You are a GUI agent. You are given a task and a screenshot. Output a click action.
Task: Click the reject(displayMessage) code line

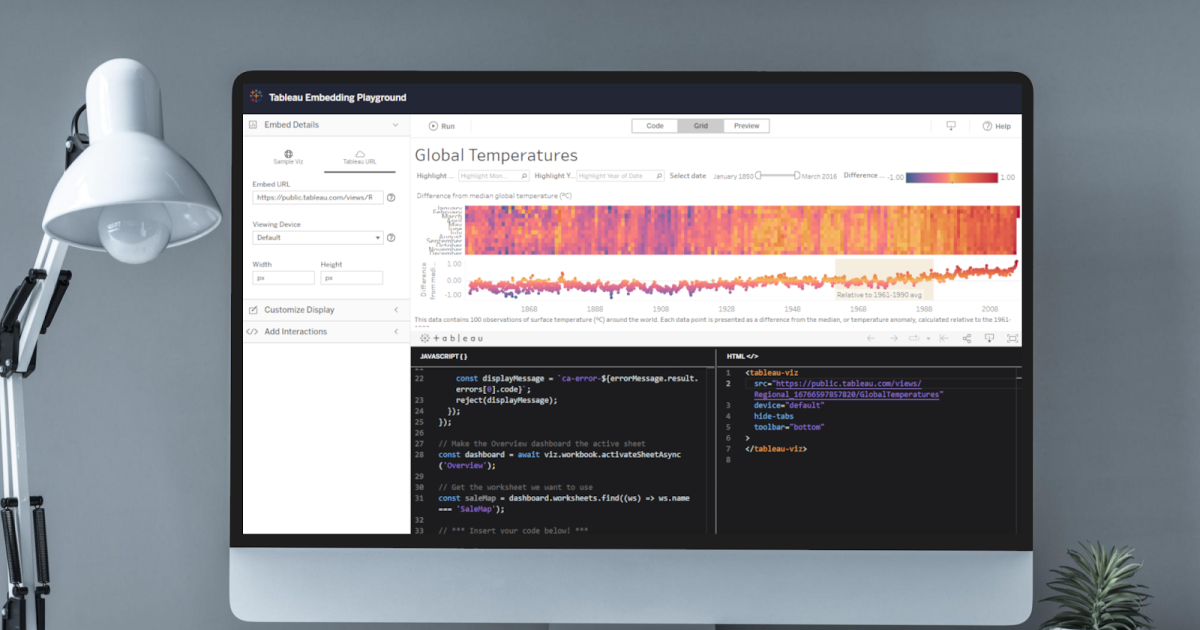tap(506, 400)
